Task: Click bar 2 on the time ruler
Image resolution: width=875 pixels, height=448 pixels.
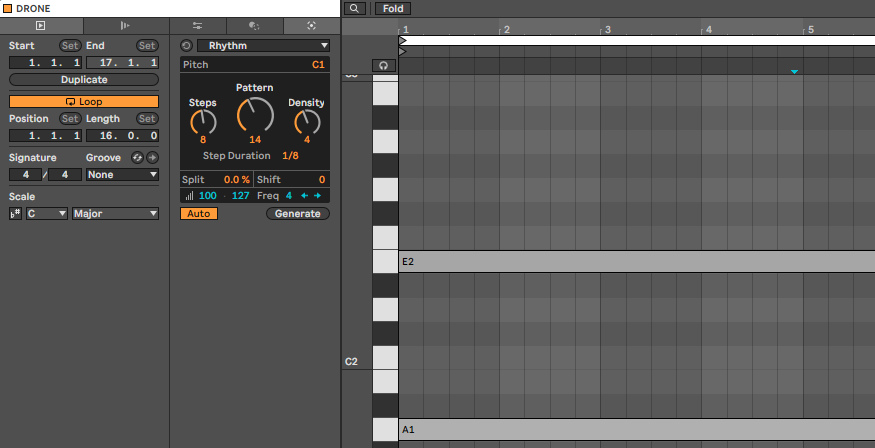Action: click(507, 30)
